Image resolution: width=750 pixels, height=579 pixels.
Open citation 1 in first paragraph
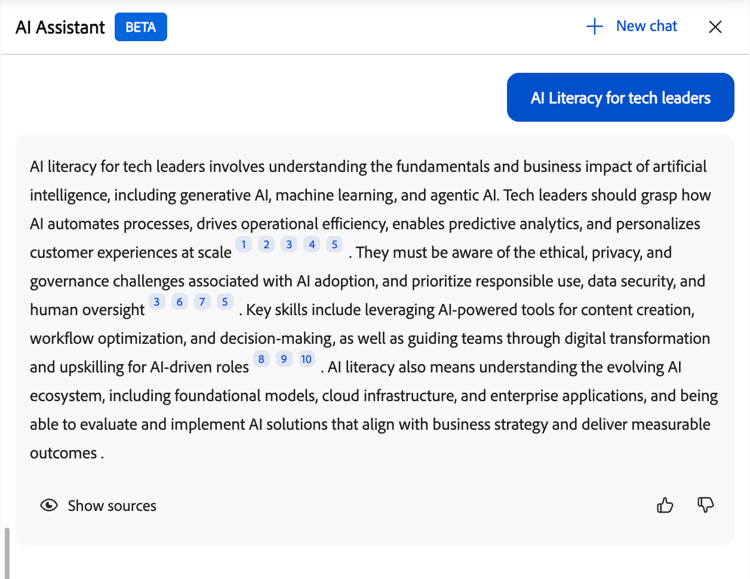[244, 245]
